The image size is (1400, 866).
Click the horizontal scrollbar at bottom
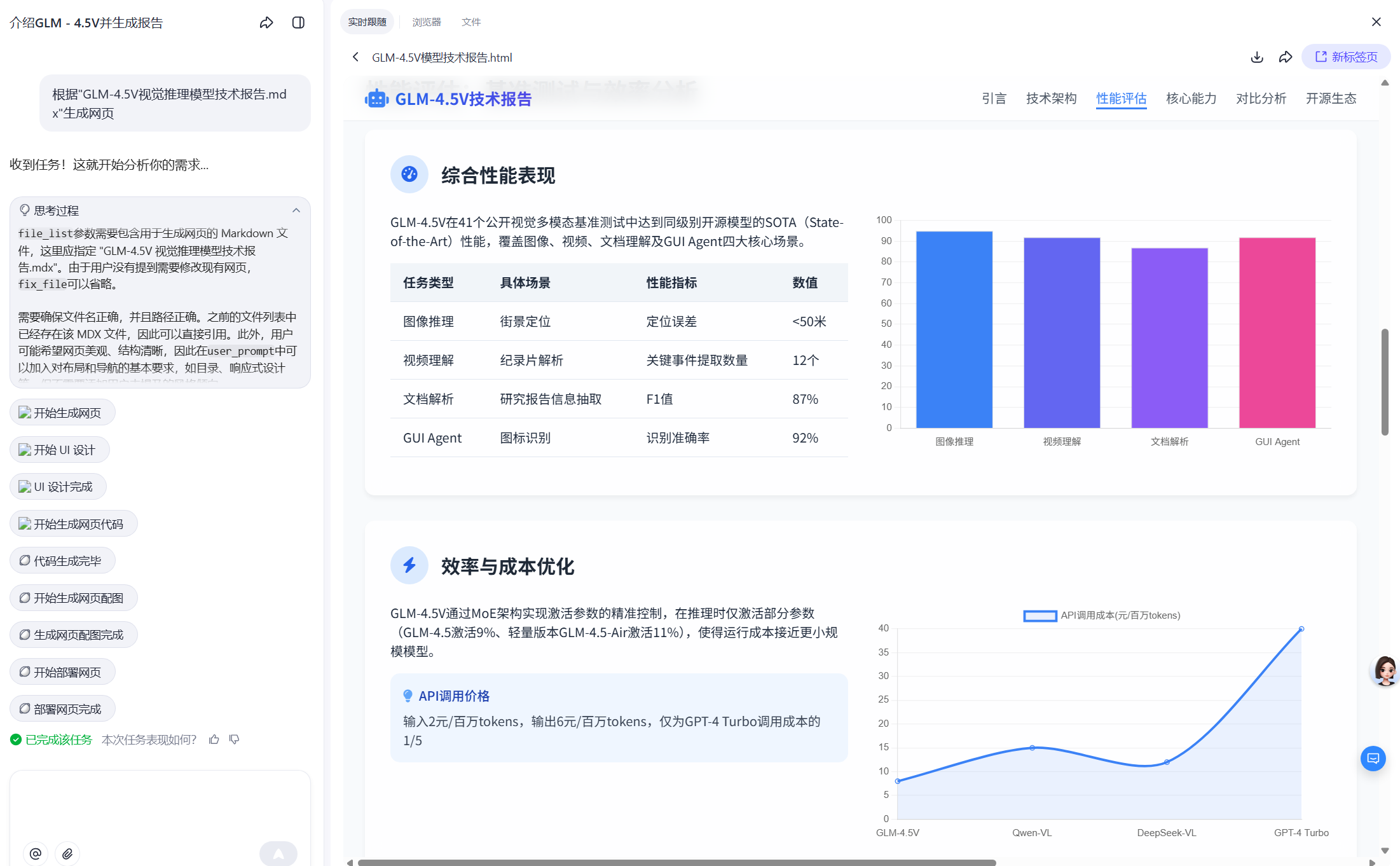point(676,862)
